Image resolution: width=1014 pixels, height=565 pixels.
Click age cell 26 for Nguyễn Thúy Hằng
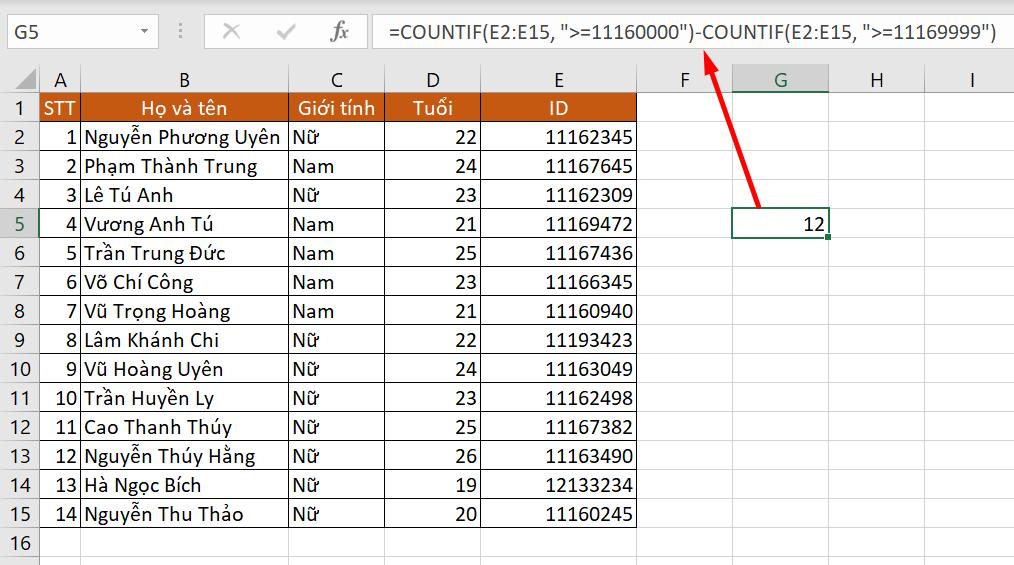pyautogui.click(x=433, y=456)
